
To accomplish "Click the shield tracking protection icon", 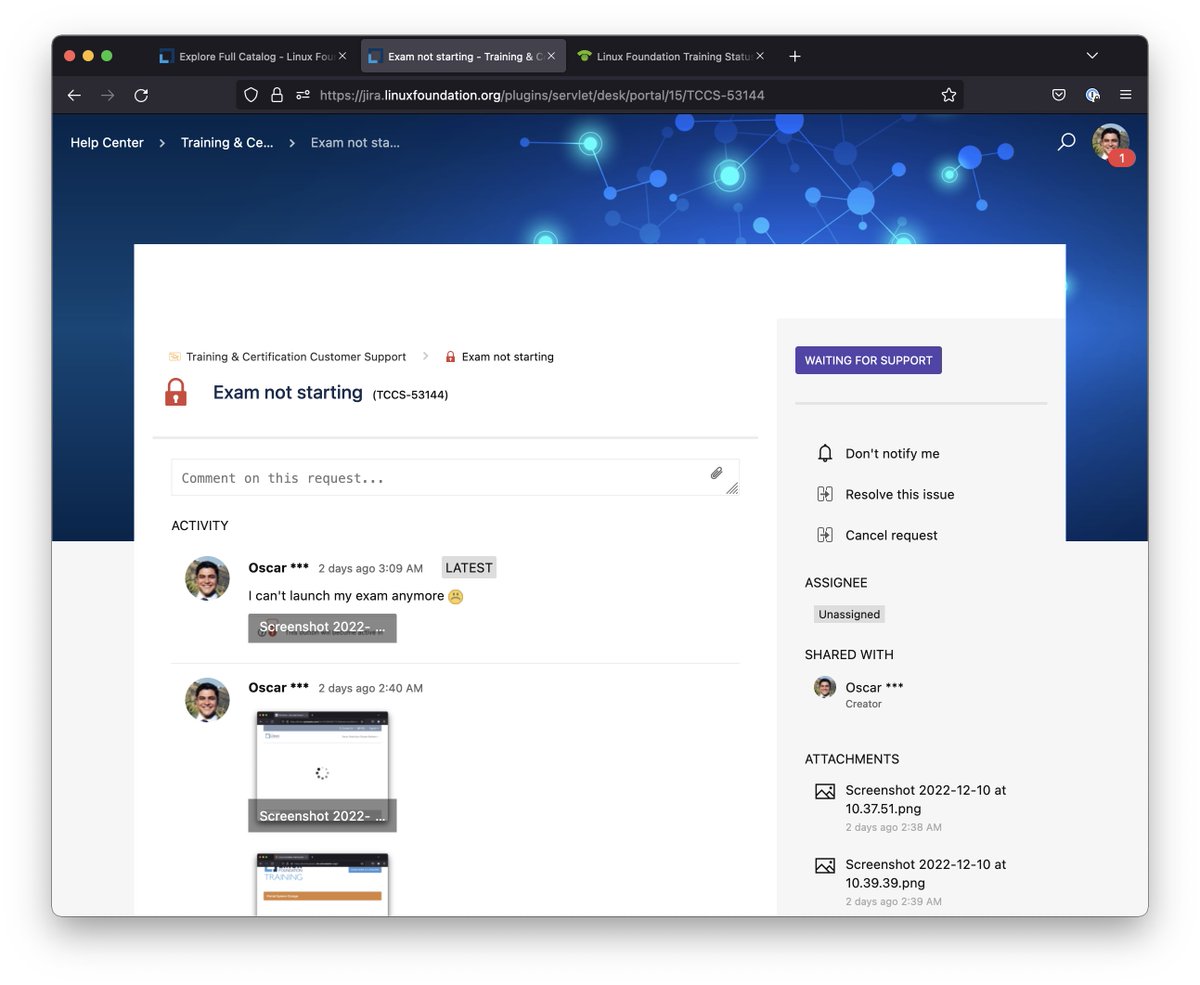I will [x=251, y=95].
